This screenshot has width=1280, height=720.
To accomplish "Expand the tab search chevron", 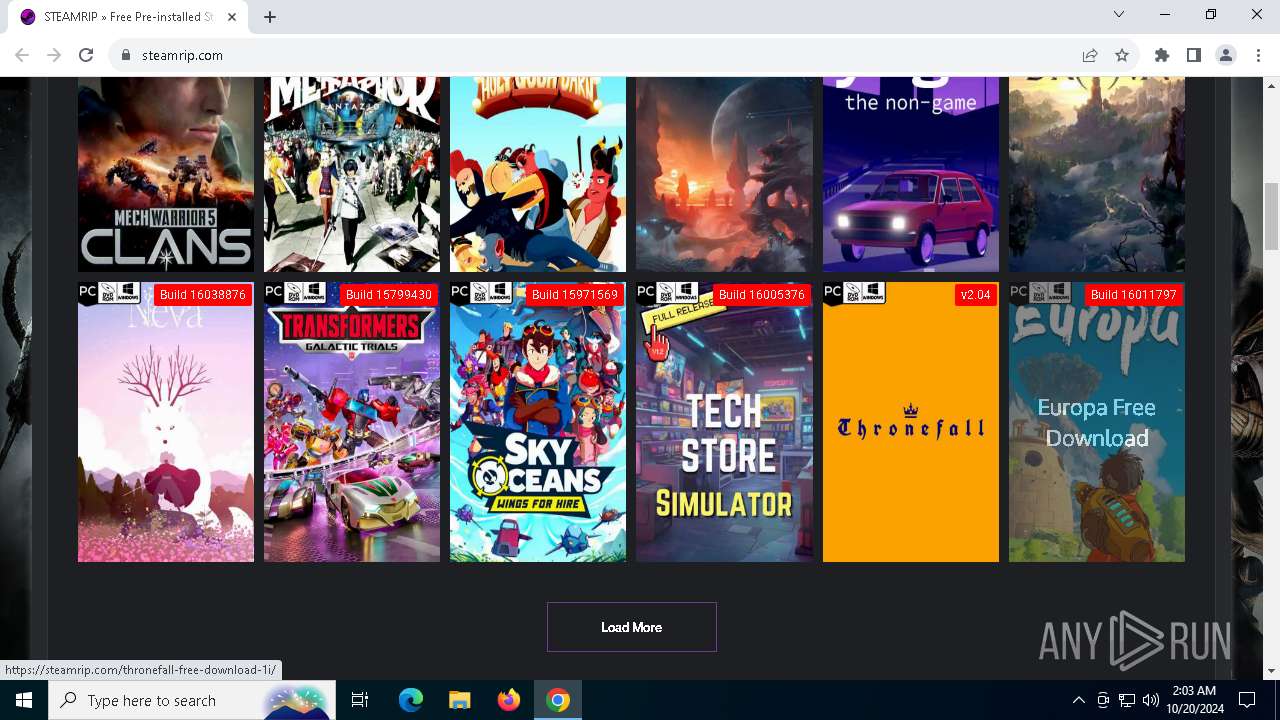I will pyautogui.click(x=1119, y=14).
